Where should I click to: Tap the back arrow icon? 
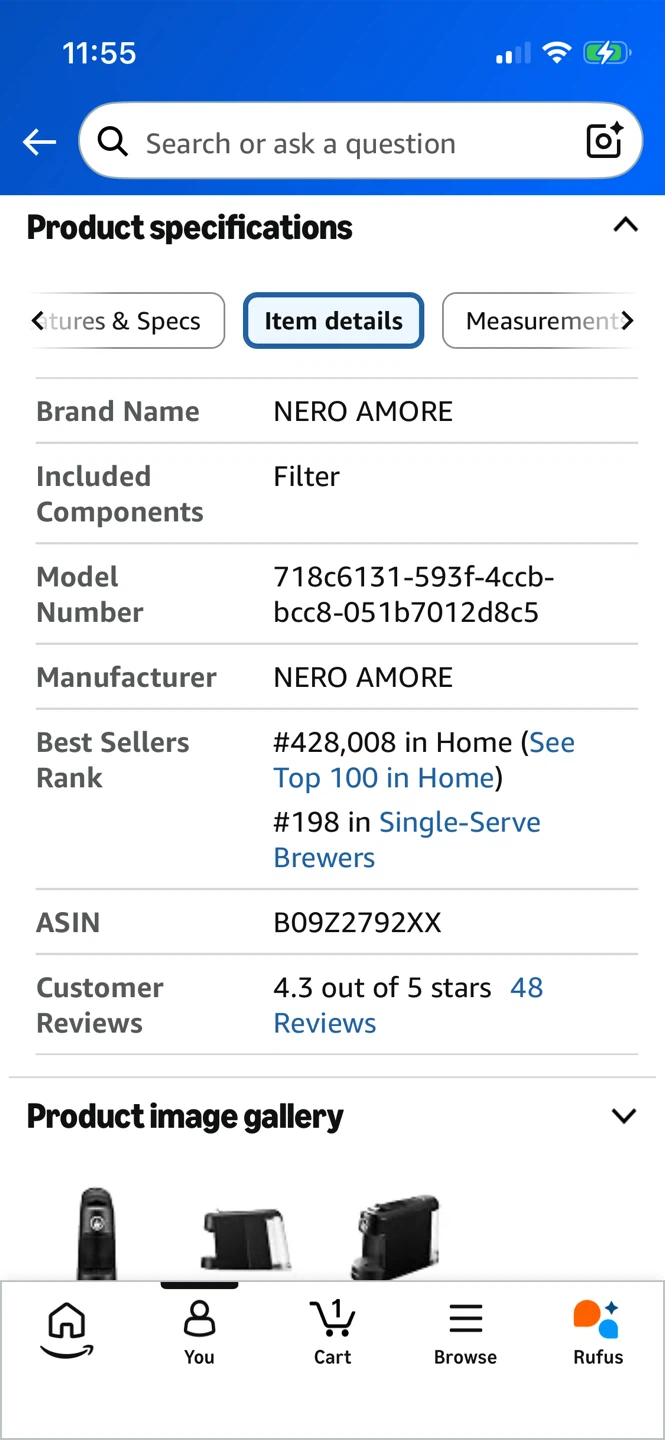click(x=39, y=143)
